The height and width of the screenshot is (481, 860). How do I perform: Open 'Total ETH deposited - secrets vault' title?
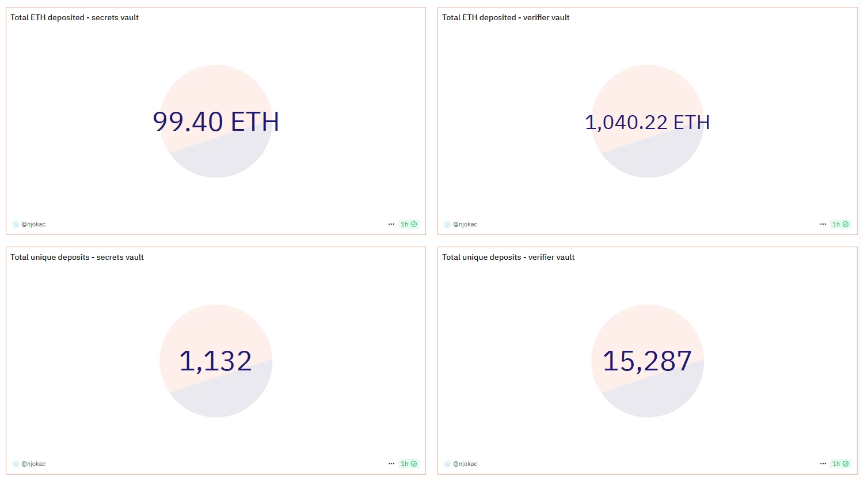75,18
